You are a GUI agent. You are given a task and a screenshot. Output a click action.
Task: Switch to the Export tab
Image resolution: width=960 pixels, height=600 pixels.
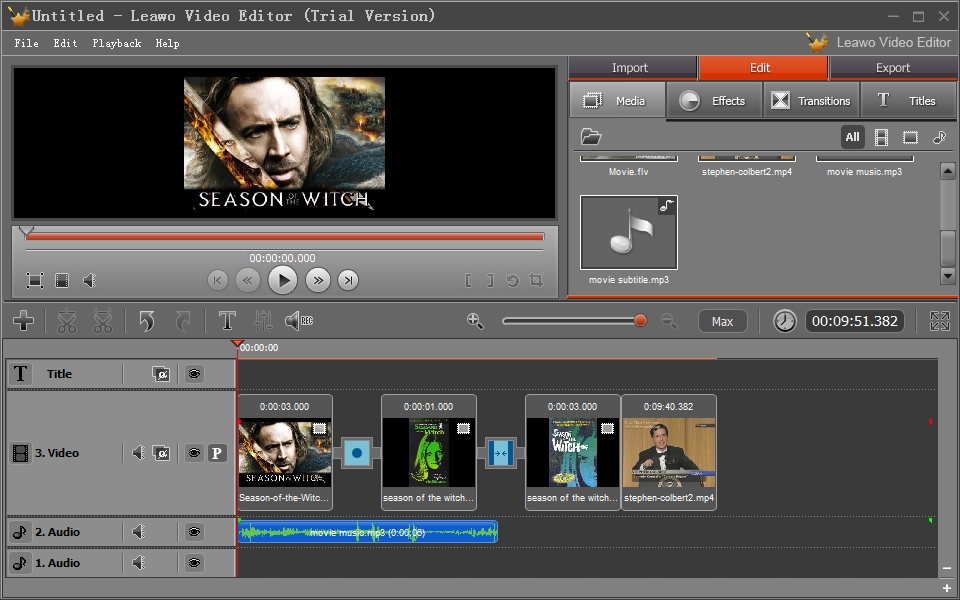(x=894, y=68)
